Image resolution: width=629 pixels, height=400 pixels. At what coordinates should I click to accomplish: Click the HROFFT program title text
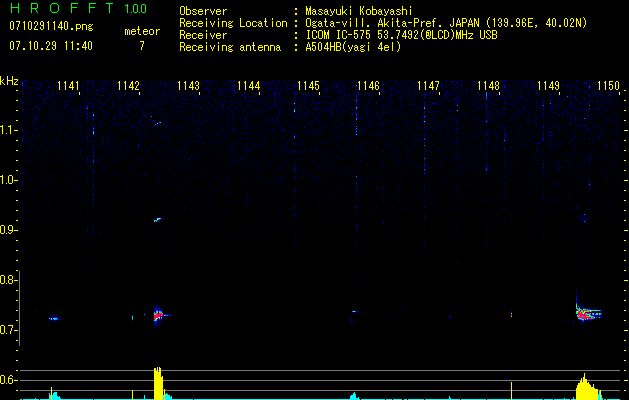point(62,8)
